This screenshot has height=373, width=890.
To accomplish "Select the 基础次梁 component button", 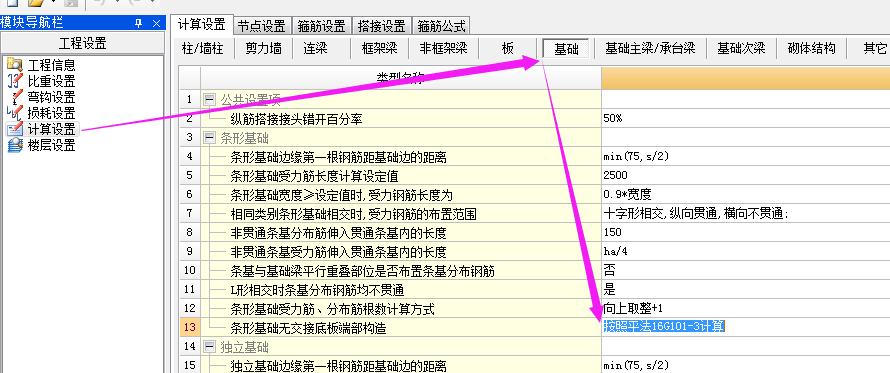I will (741, 48).
